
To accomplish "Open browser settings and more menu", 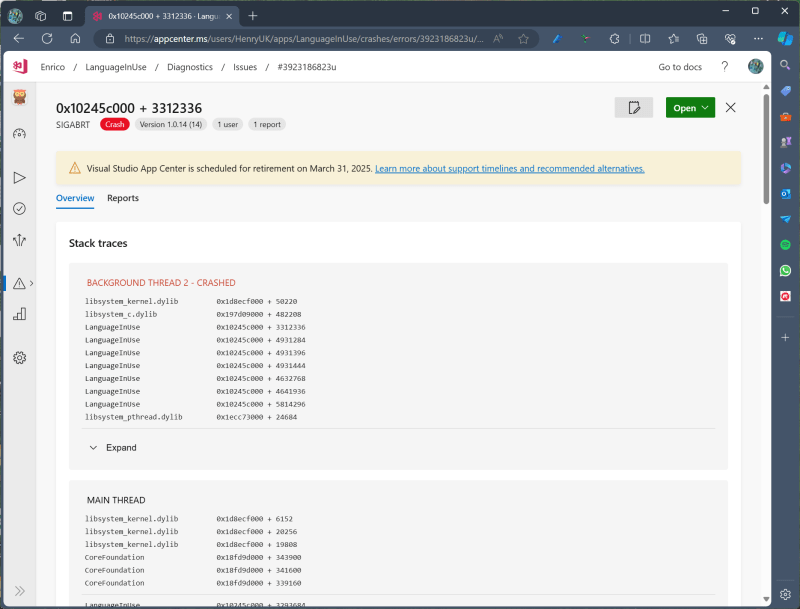I will coord(759,39).
